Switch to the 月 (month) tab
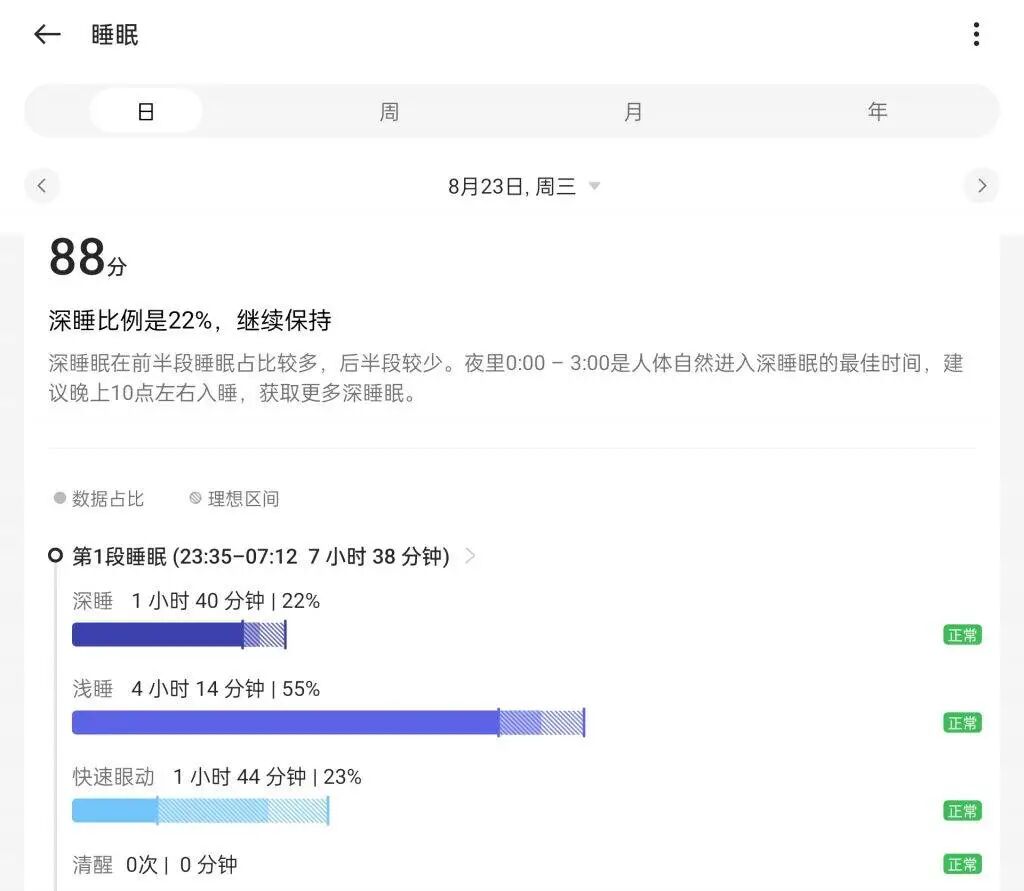Image resolution: width=1024 pixels, height=891 pixels. [x=633, y=111]
